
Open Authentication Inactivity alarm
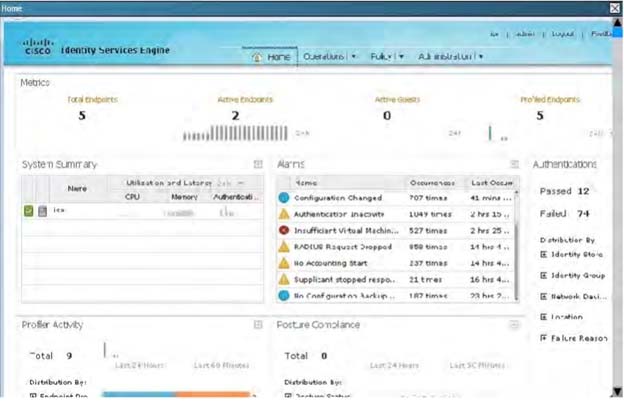click(x=339, y=214)
